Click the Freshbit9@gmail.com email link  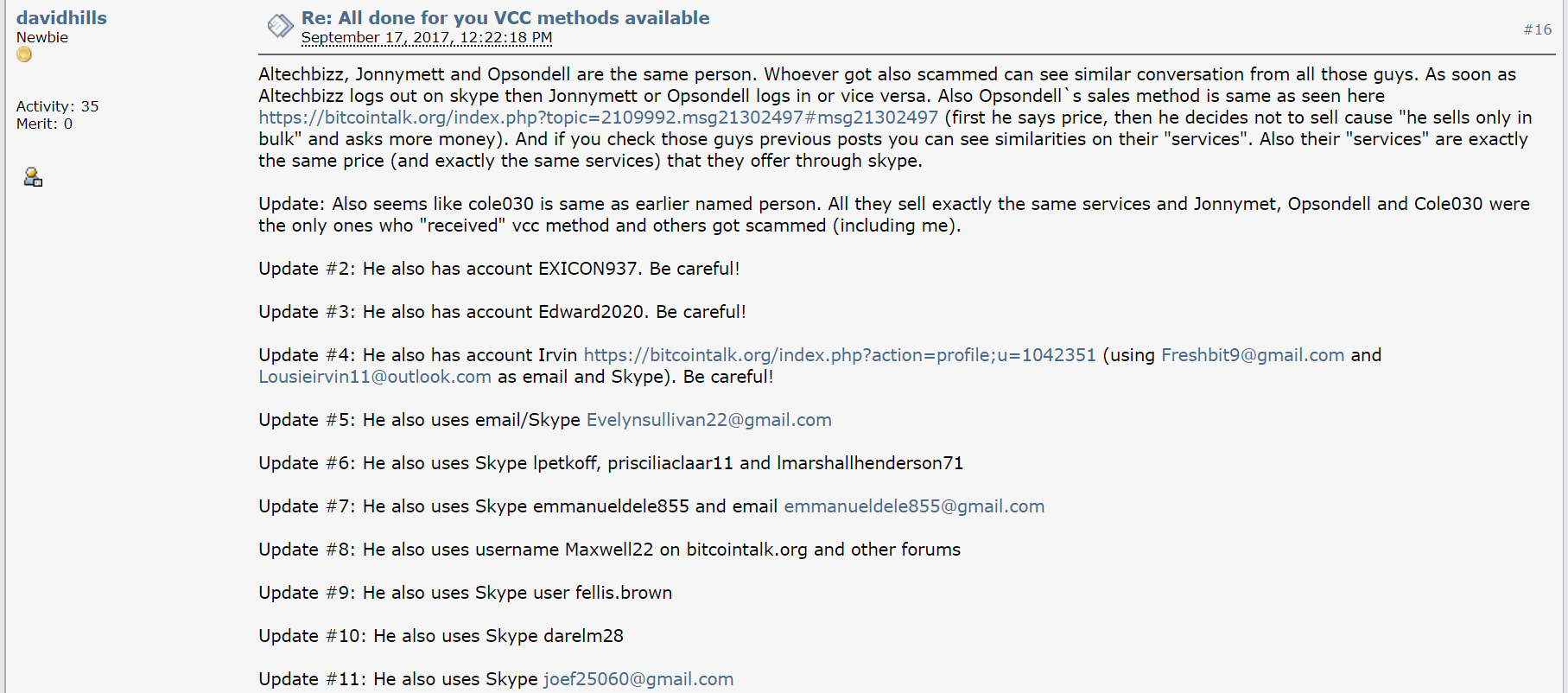click(x=1253, y=355)
